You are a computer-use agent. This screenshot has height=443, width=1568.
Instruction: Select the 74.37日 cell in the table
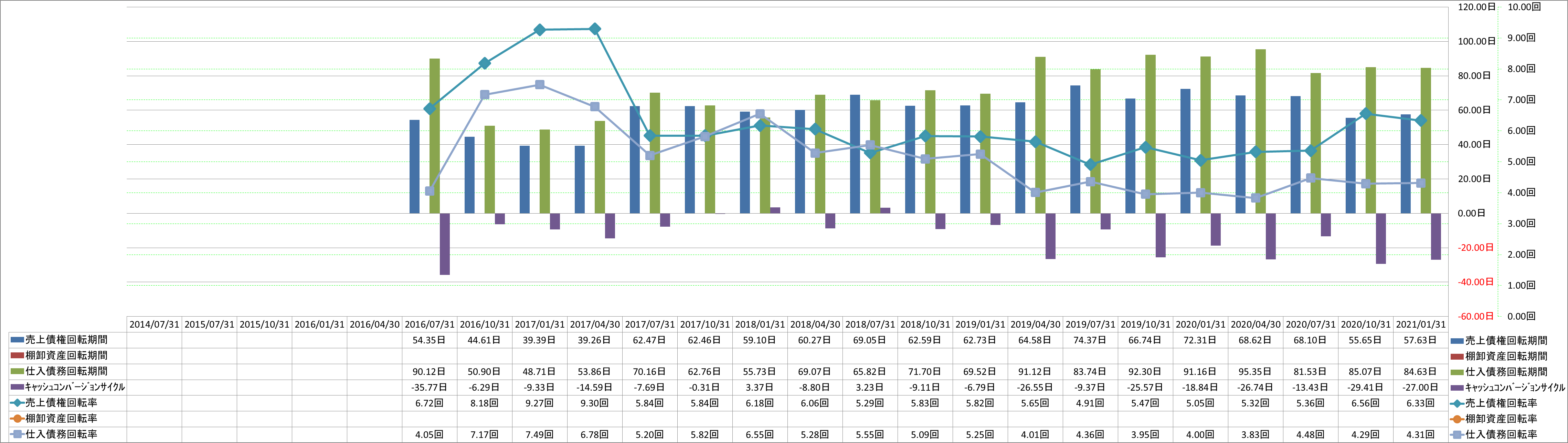(1090, 340)
